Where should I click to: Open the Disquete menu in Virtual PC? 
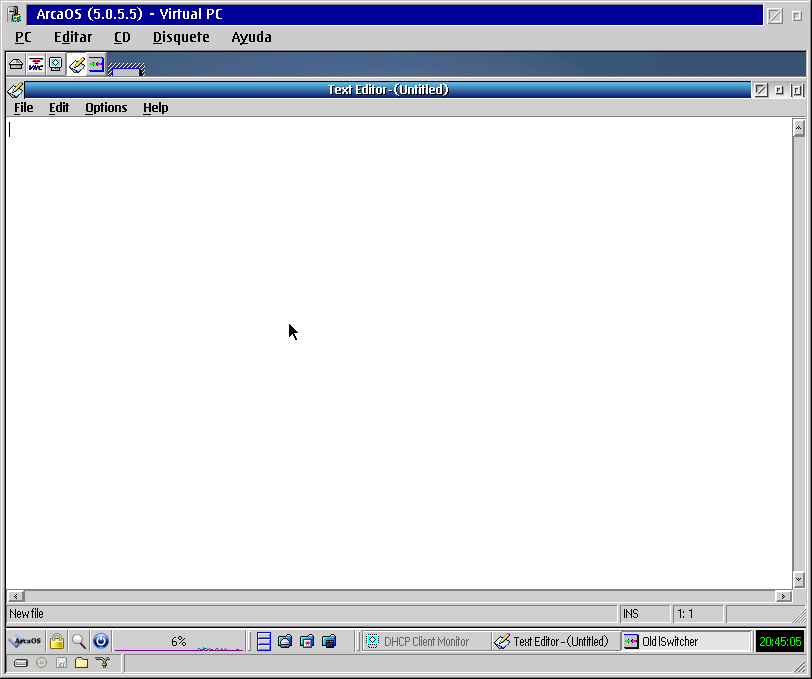[x=181, y=37]
